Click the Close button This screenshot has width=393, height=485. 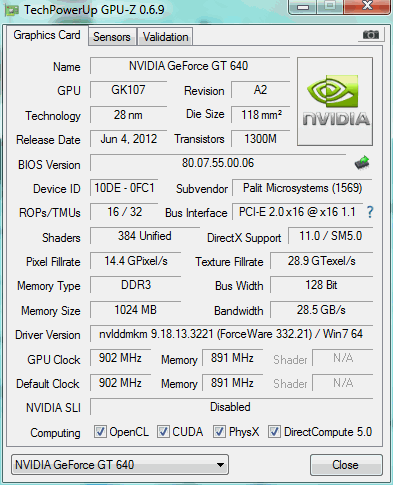point(346,465)
